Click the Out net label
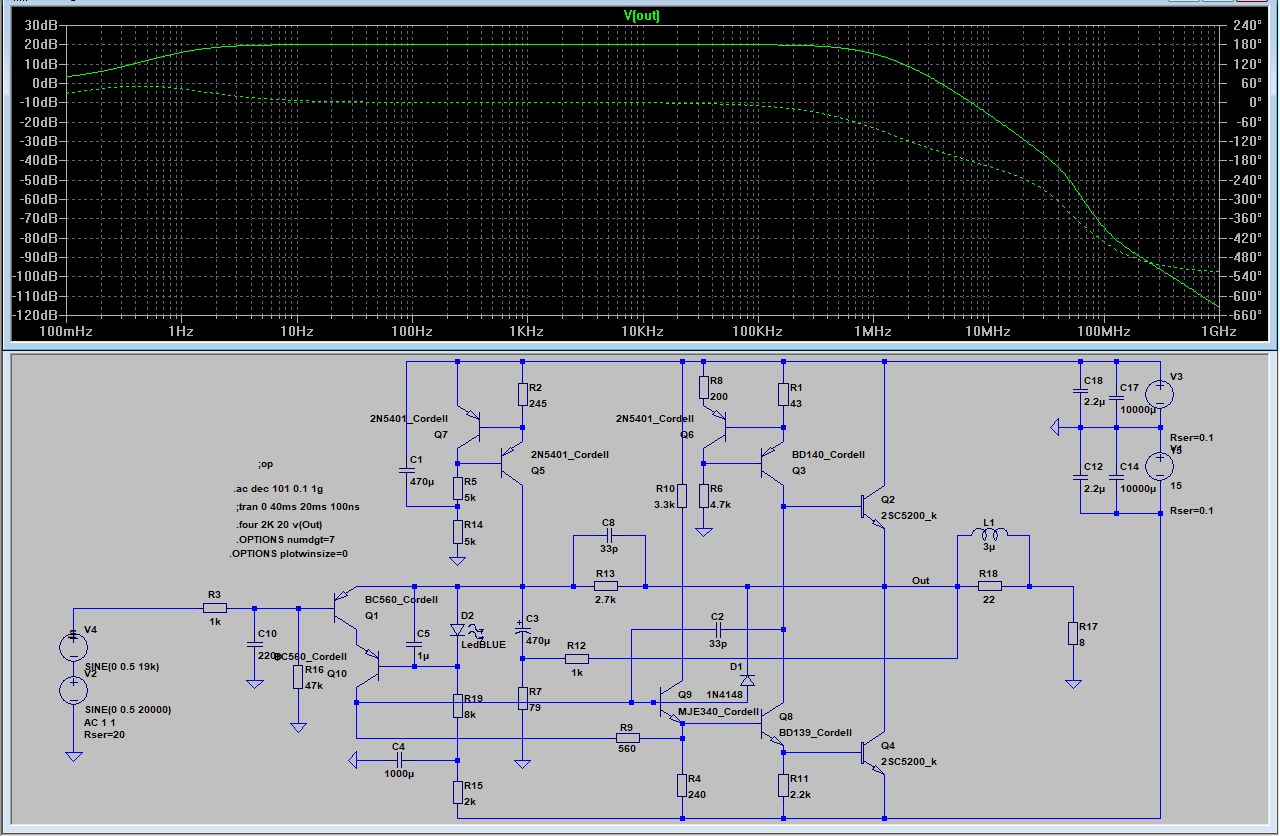Viewport: 1280px width, 836px height. click(x=920, y=580)
